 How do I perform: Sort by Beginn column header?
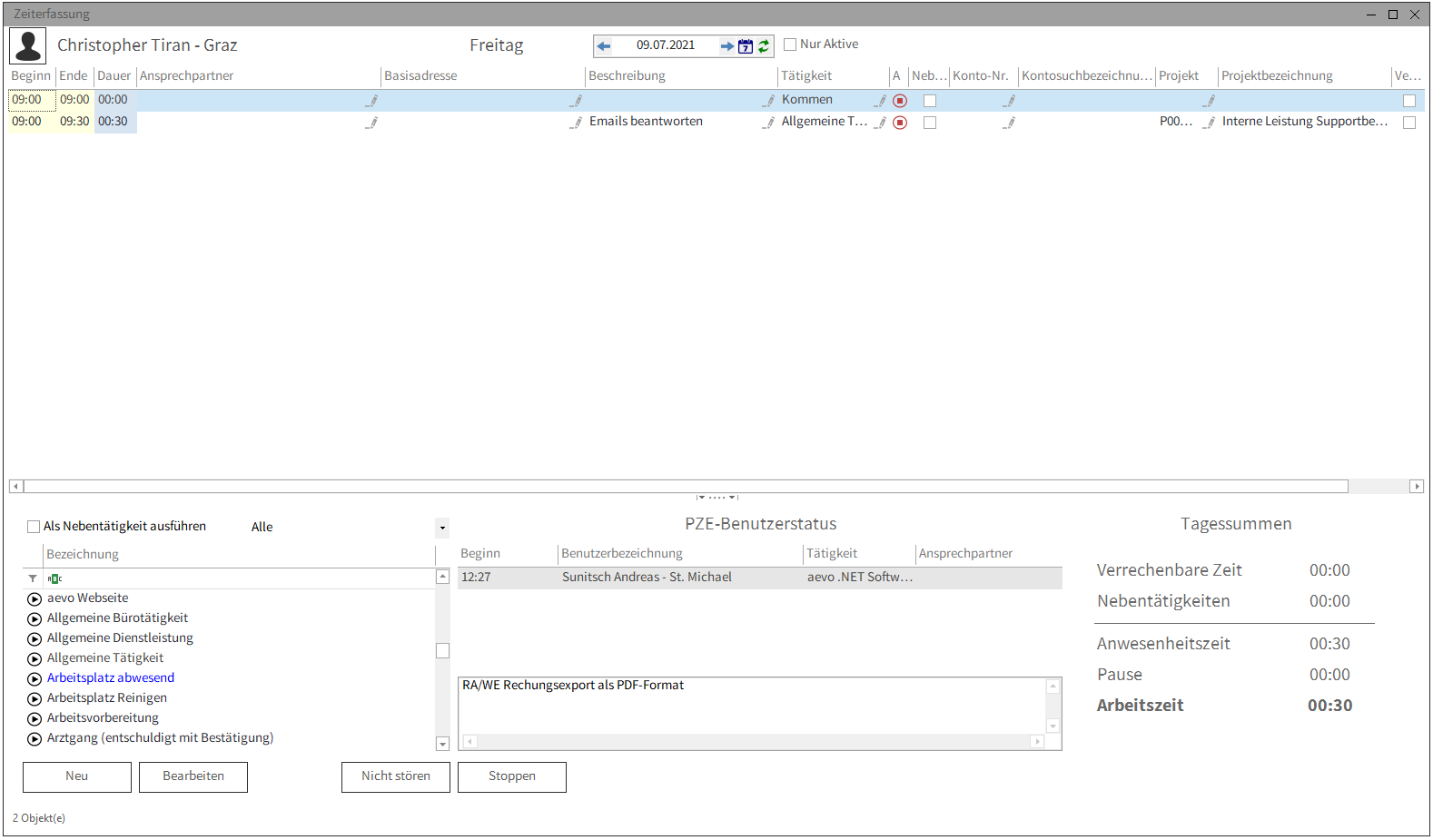coord(31,76)
